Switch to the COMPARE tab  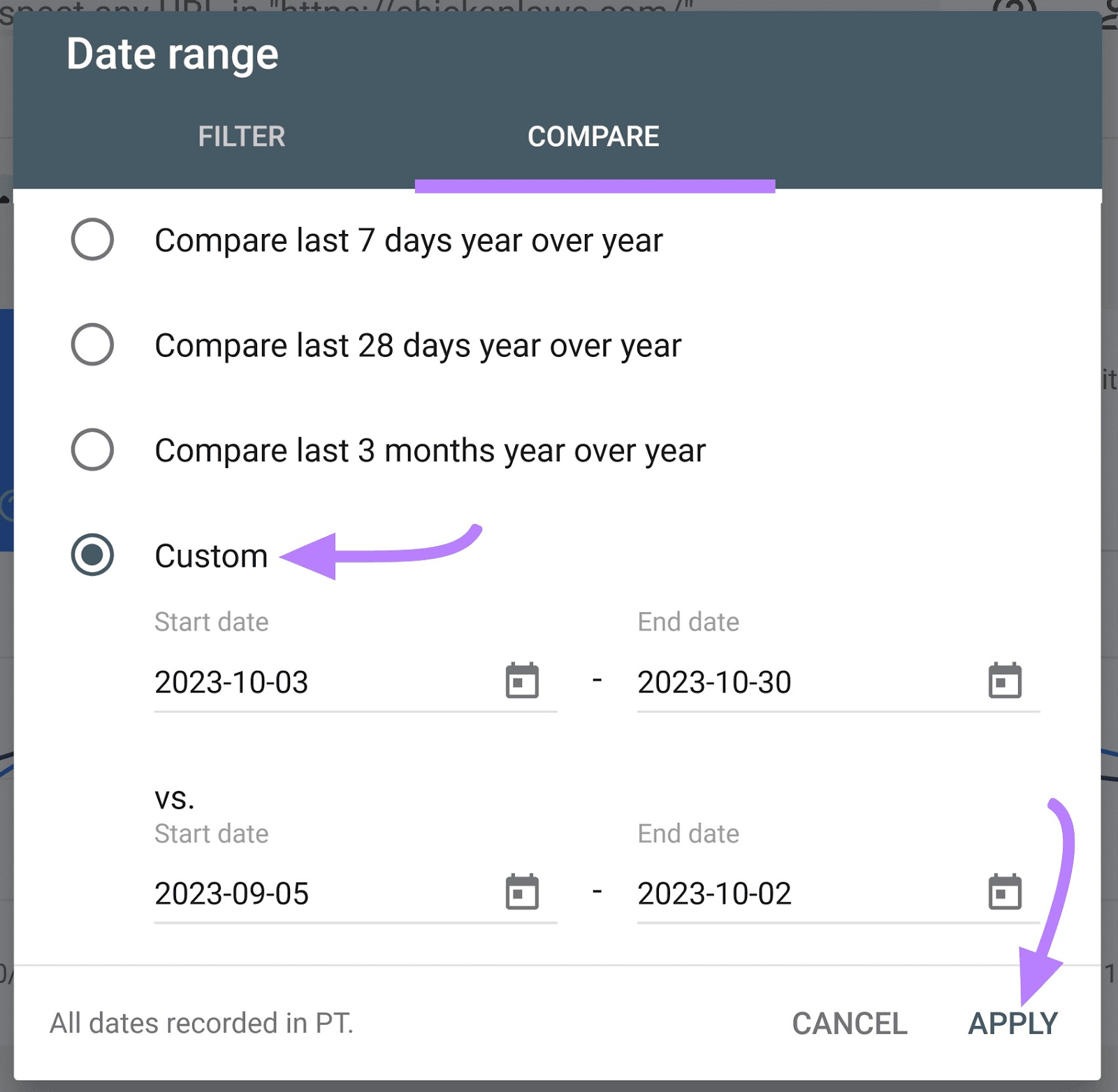(x=593, y=136)
